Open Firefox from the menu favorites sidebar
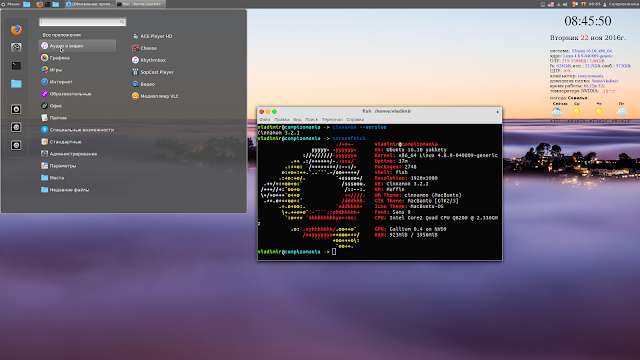 pyautogui.click(x=16, y=29)
